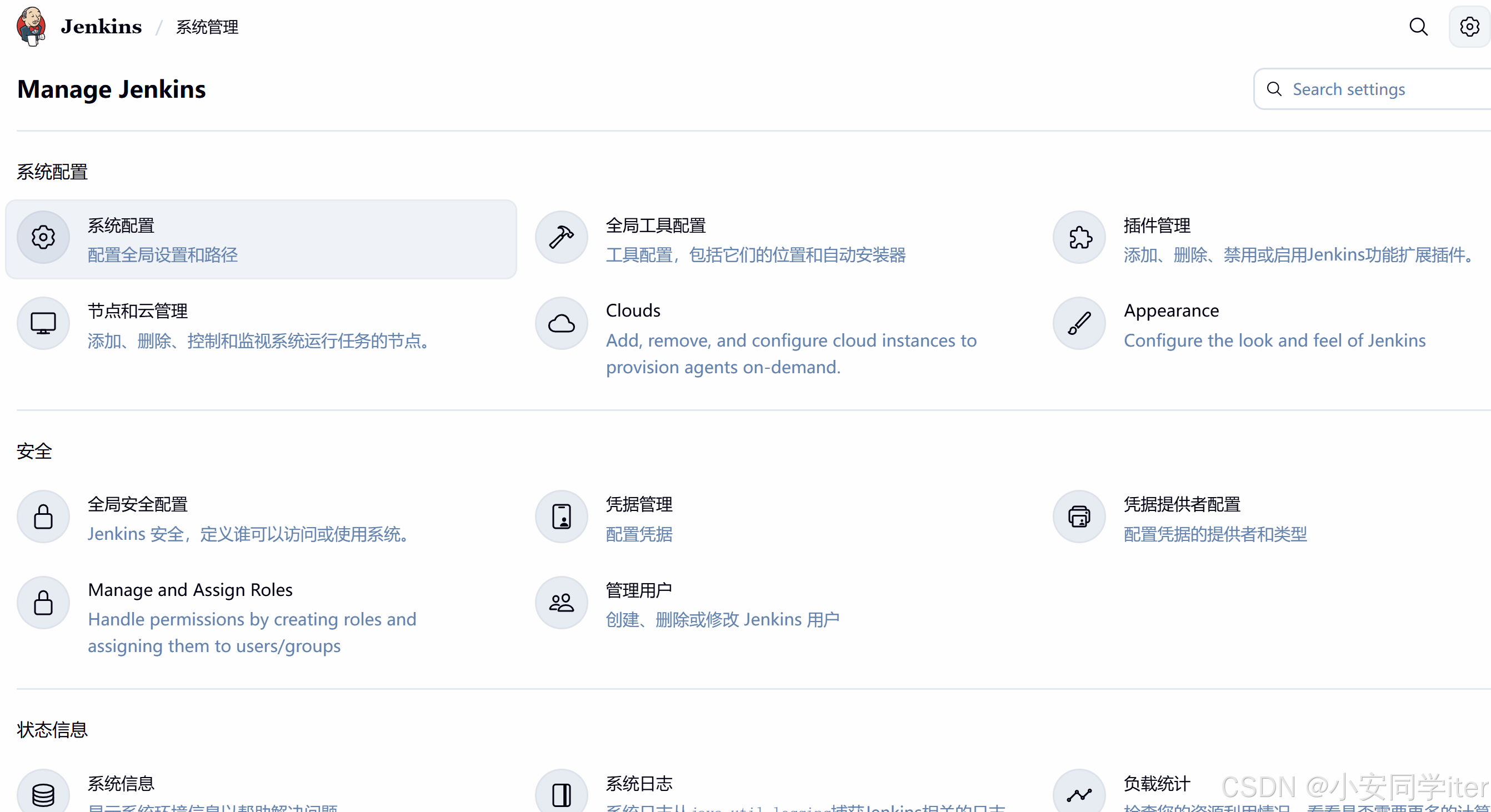The width and height of the screenshot is (1491, 812).
Task: Open the 系统配置 settings link
Action: coord(121,225)
